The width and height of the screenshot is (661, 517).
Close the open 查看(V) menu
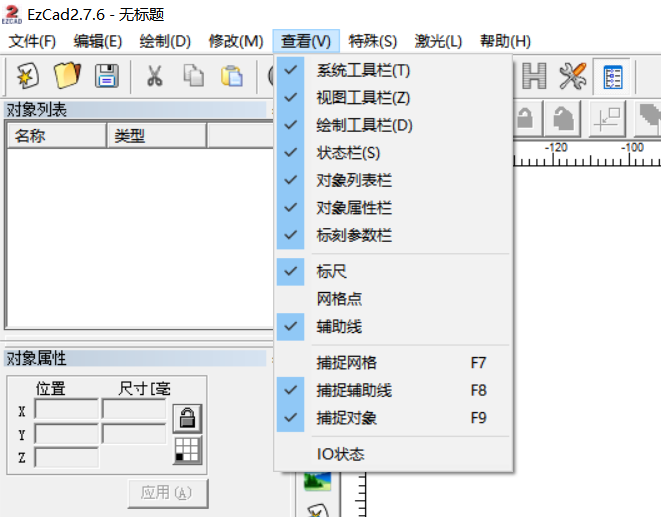coord(306,41)
